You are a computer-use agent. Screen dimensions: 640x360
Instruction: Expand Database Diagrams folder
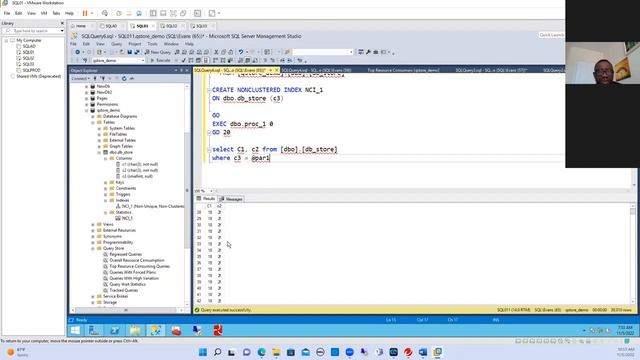click(93, 116)
